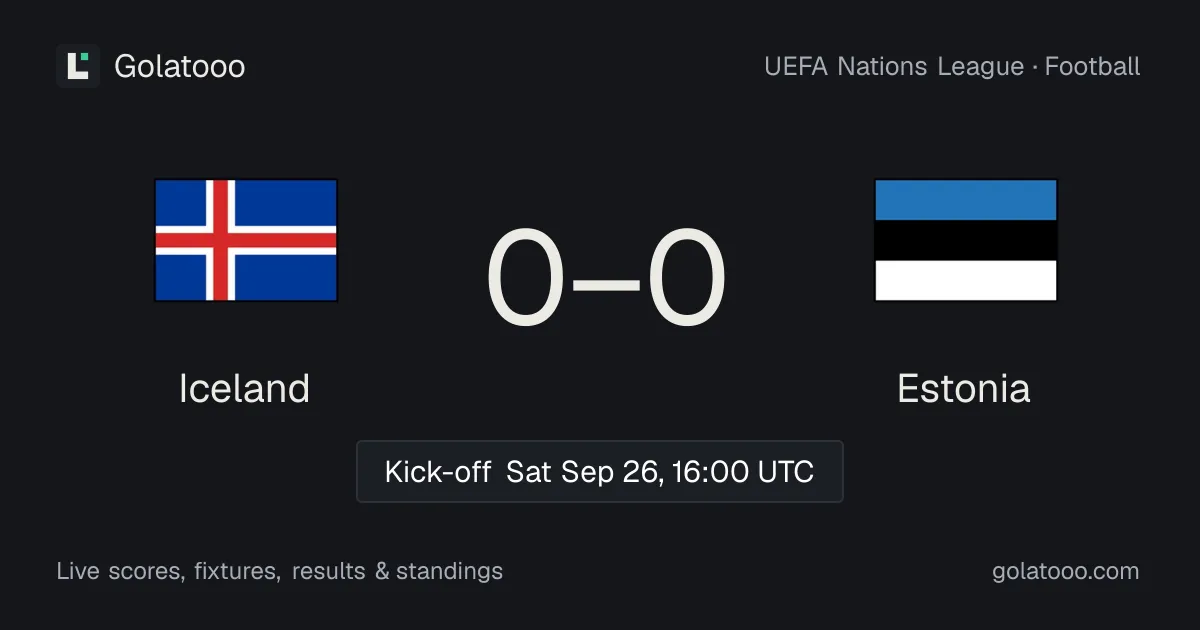Click the Estonia team name
1200x630 pixels.
point(964,388)
